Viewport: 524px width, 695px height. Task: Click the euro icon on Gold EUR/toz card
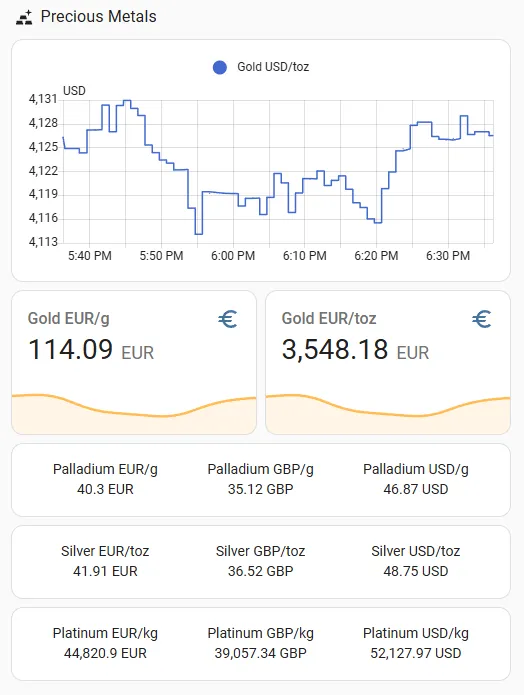(481, 319)
